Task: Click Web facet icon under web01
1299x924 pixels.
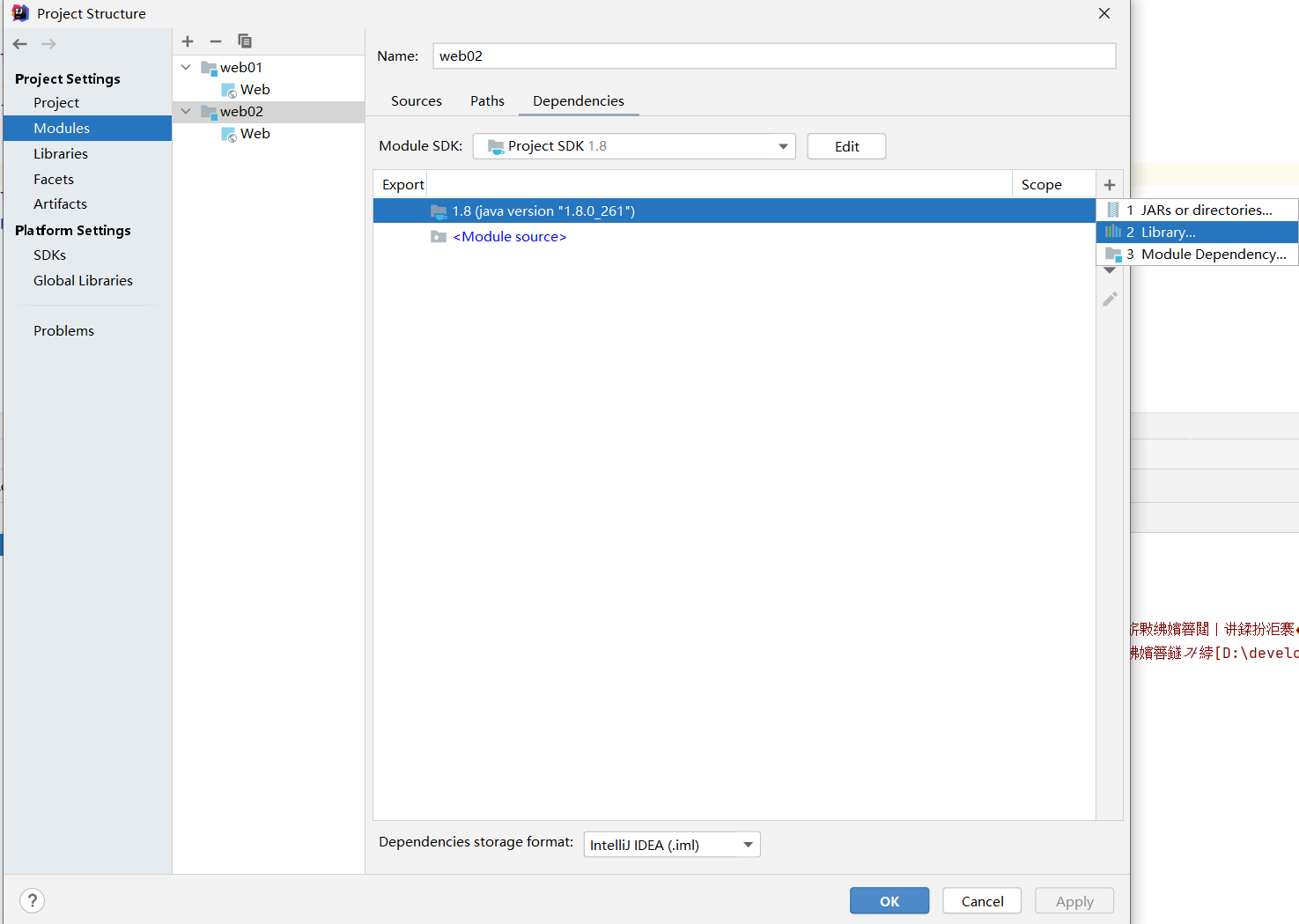Action: (x=229, y=90)
